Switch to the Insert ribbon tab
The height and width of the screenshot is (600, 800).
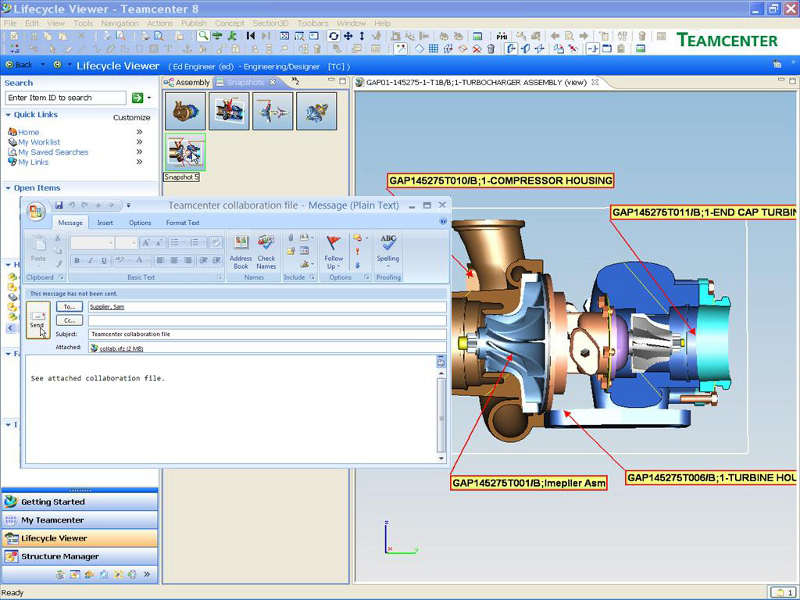pyautogui.click(x=105, y=223)
